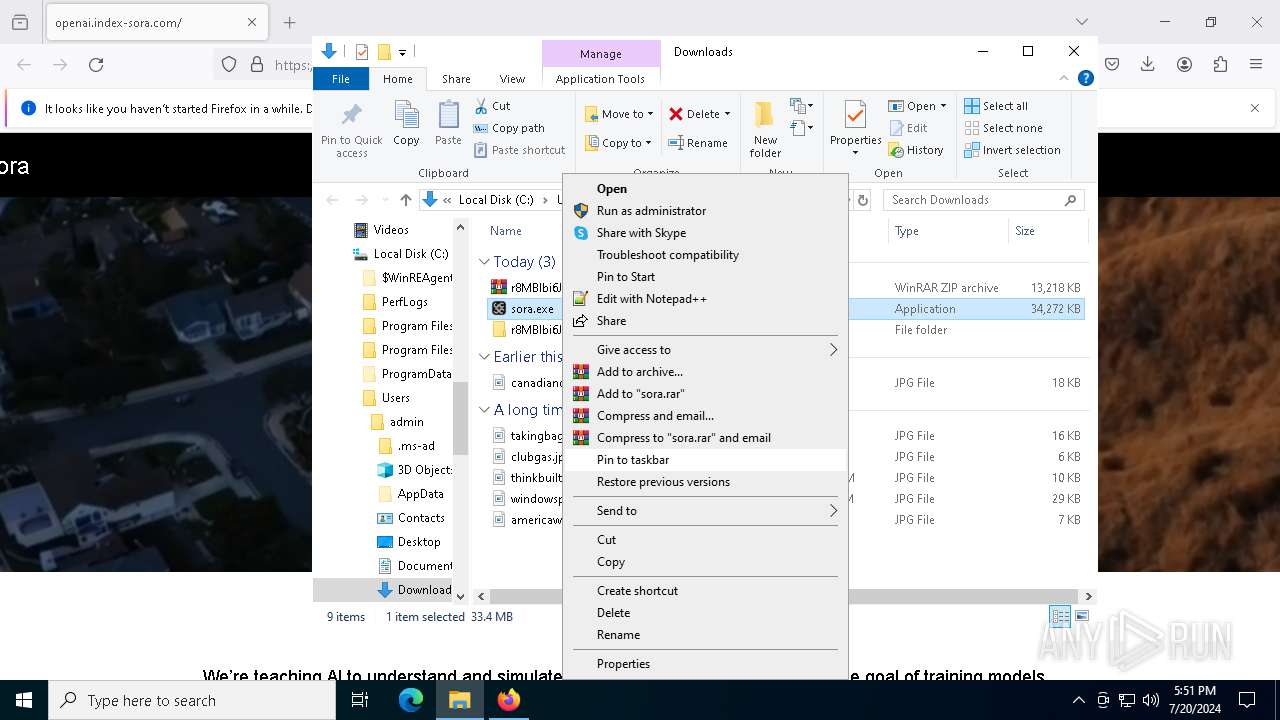Click the Up one level arrow
The height and width of the screenshot is (720, 1280).
pos(405,200)
